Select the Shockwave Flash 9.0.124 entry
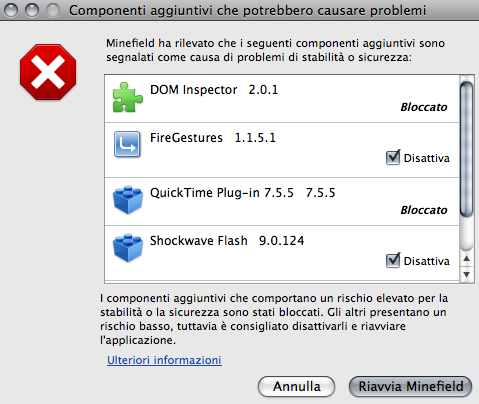Image resolution: width=479 pixels, height=404 pixels. (282, 253)
